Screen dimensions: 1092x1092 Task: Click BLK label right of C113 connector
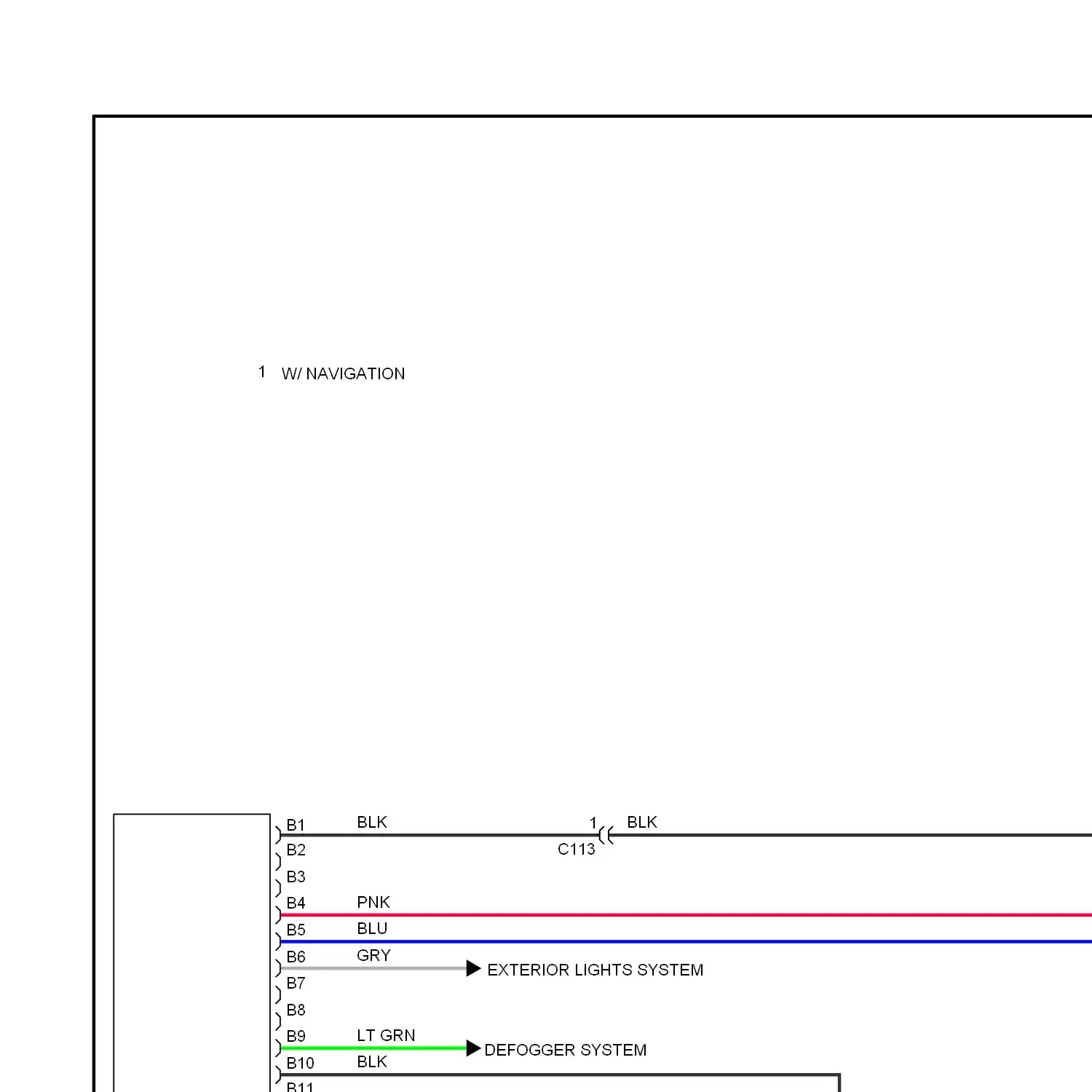tap(642, 822)
